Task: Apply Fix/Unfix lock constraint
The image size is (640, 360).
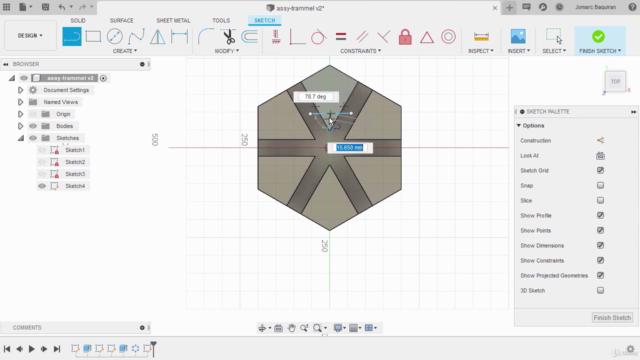Action: click(x=405, y=37)
